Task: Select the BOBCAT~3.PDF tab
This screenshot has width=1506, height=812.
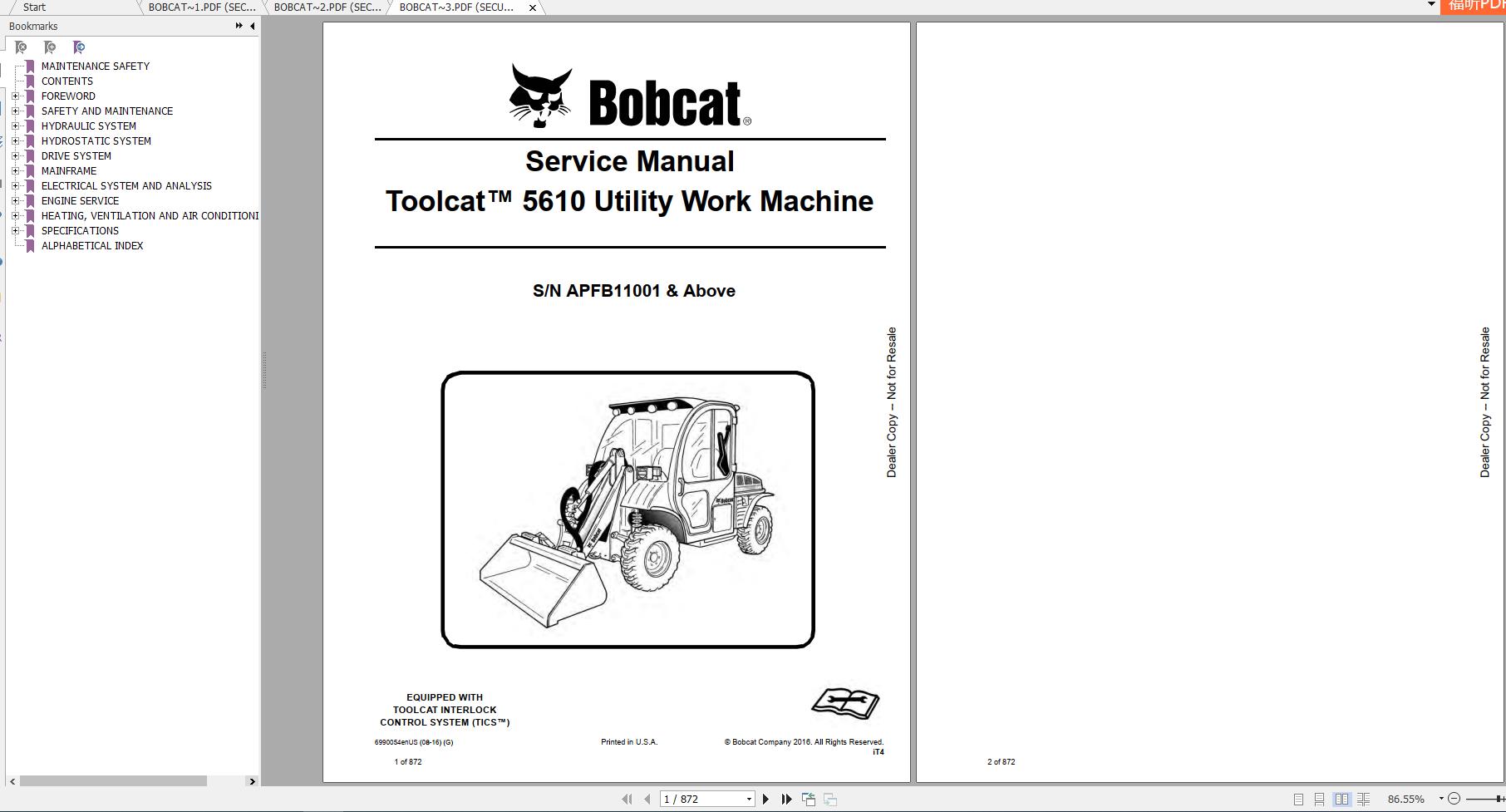Action: coord(456,7)
